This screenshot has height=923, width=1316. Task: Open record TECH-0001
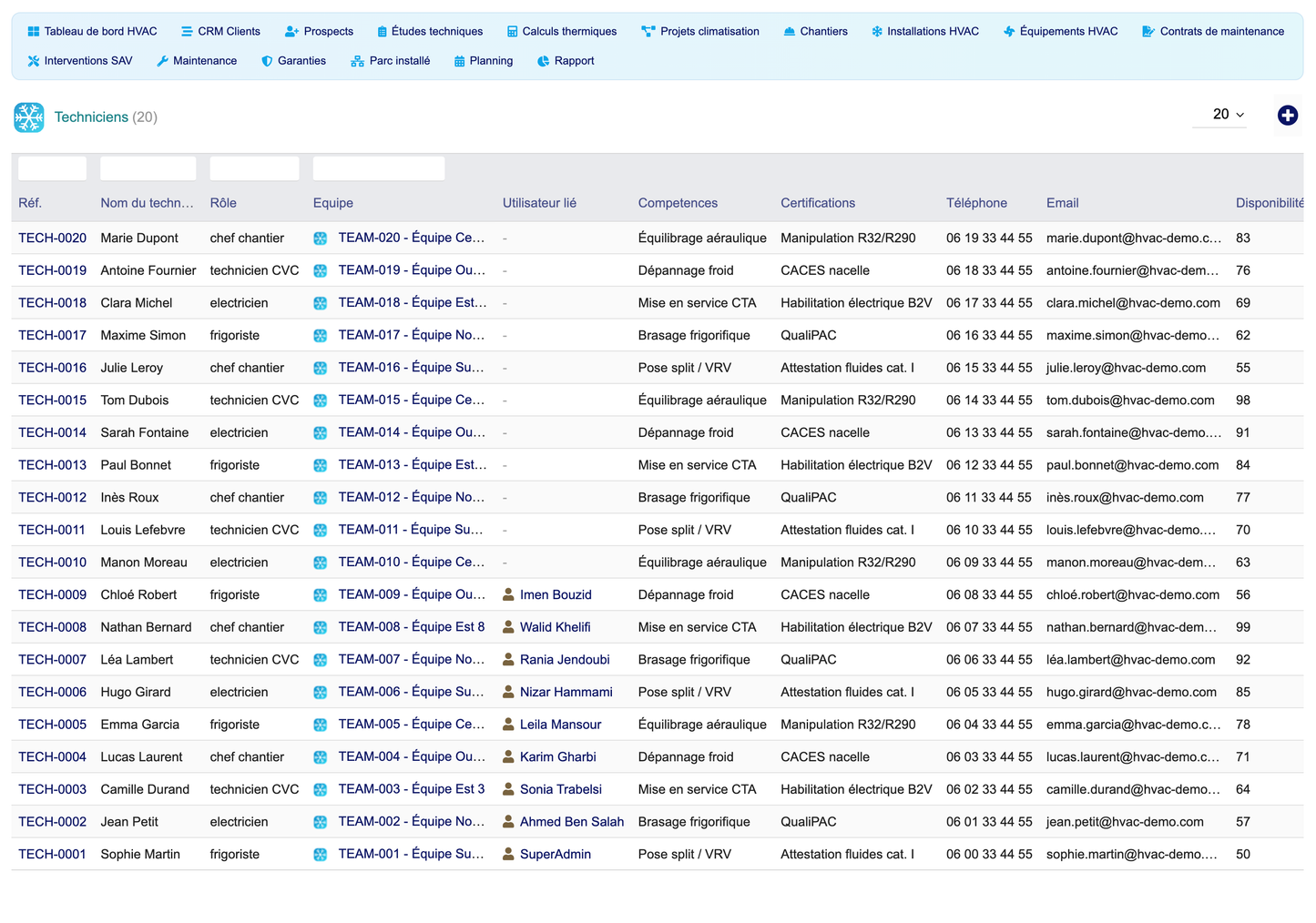click(52, 855)
